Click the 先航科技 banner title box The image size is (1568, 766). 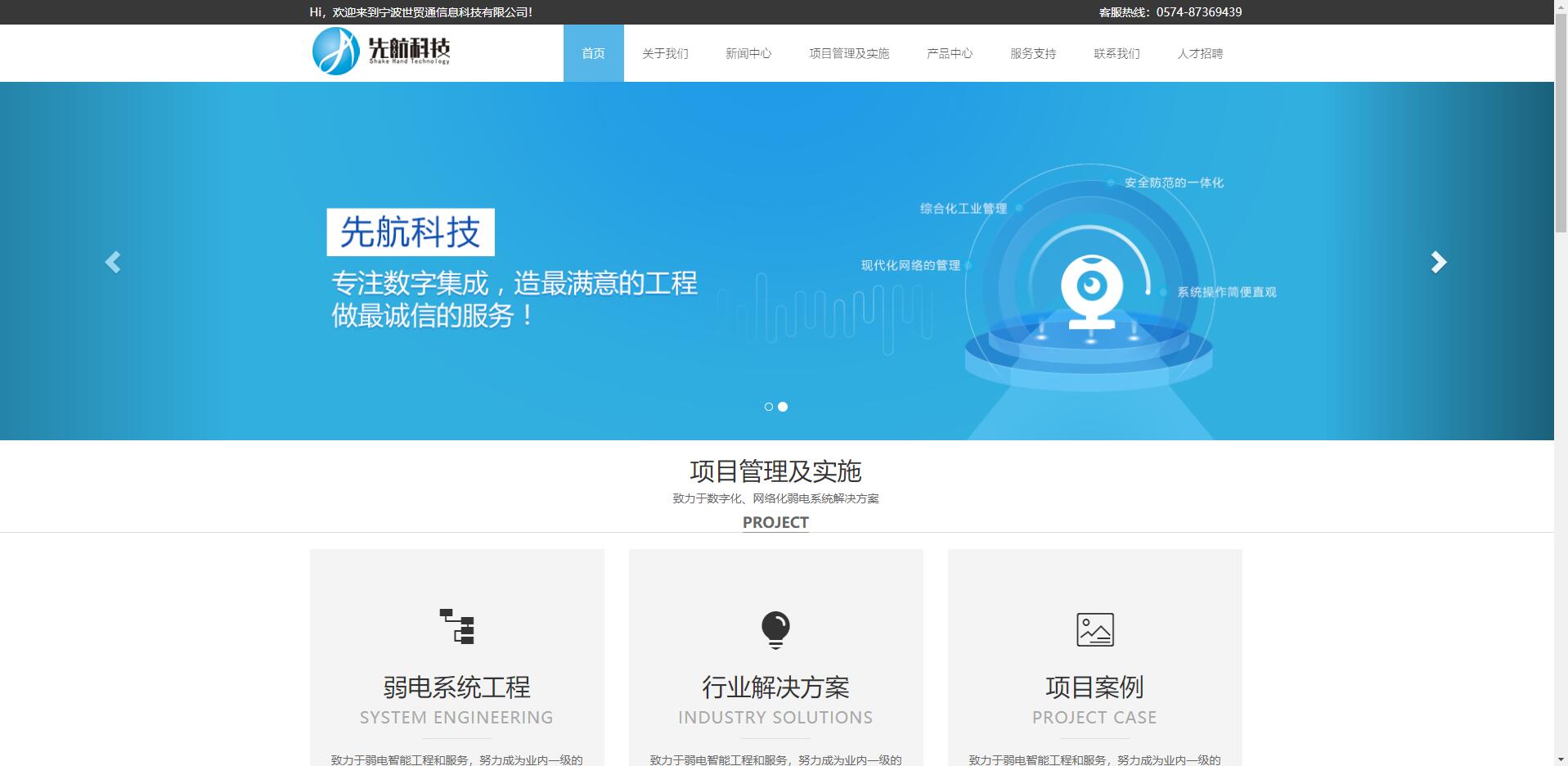(411, 232)
